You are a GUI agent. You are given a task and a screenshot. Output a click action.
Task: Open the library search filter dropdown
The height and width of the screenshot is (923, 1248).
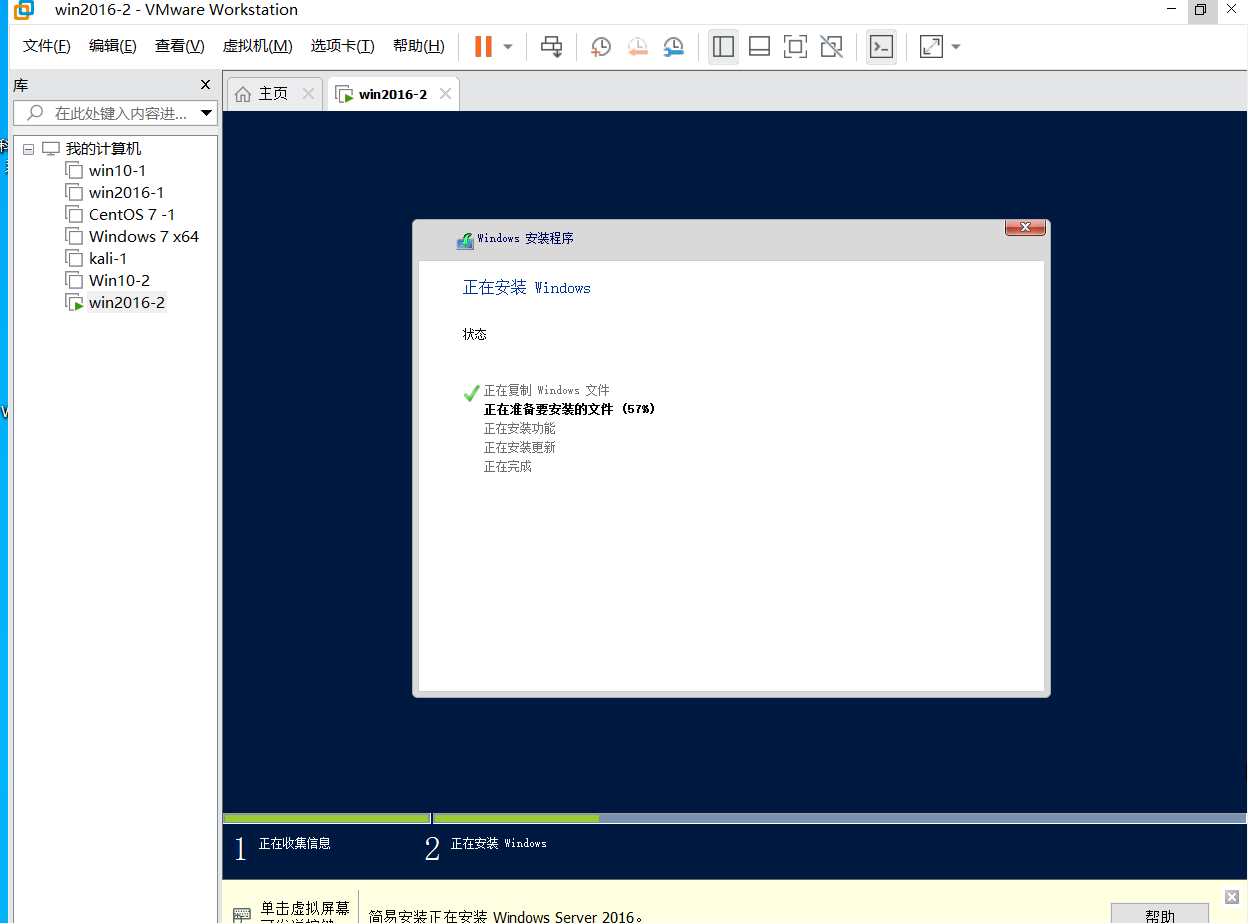[x=207, y=113]
